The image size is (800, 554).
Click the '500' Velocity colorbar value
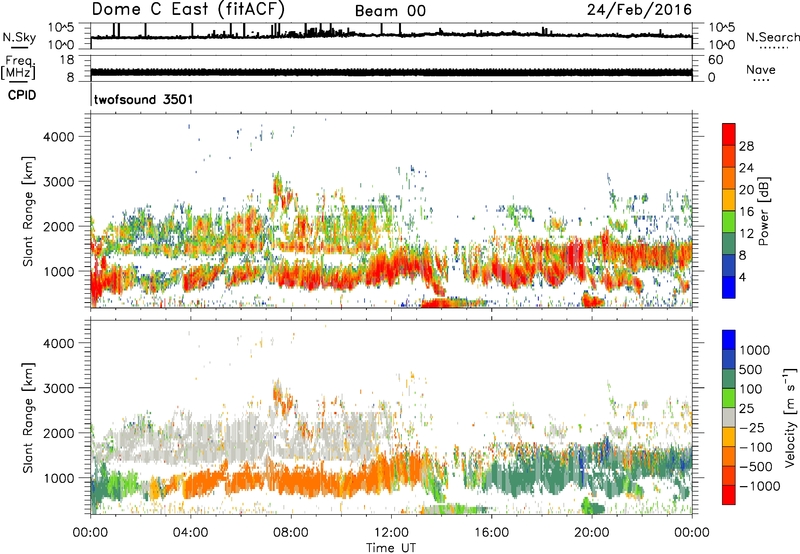click(751, 369)
